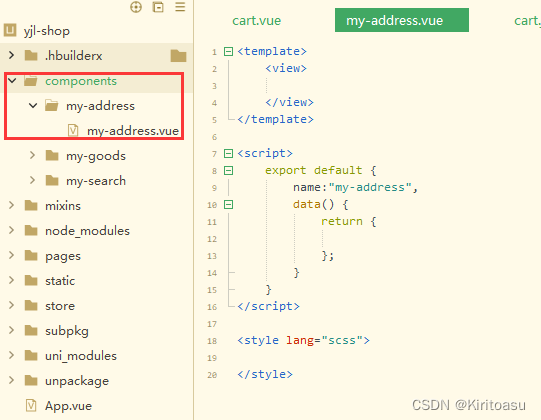Fold the script block on line 7
The image size is (541, 420).
228,153
